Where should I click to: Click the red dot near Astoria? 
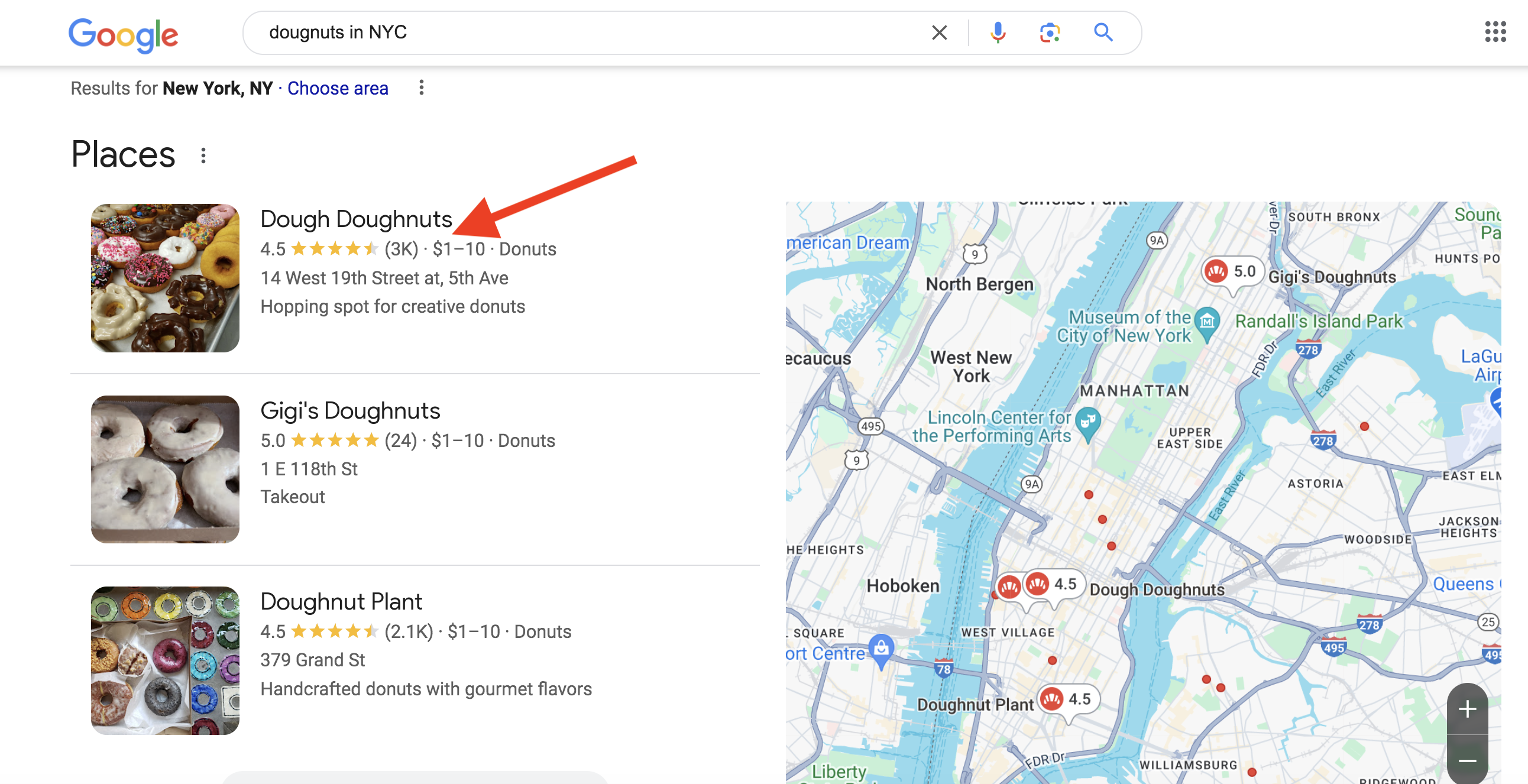coord(1364,426)
